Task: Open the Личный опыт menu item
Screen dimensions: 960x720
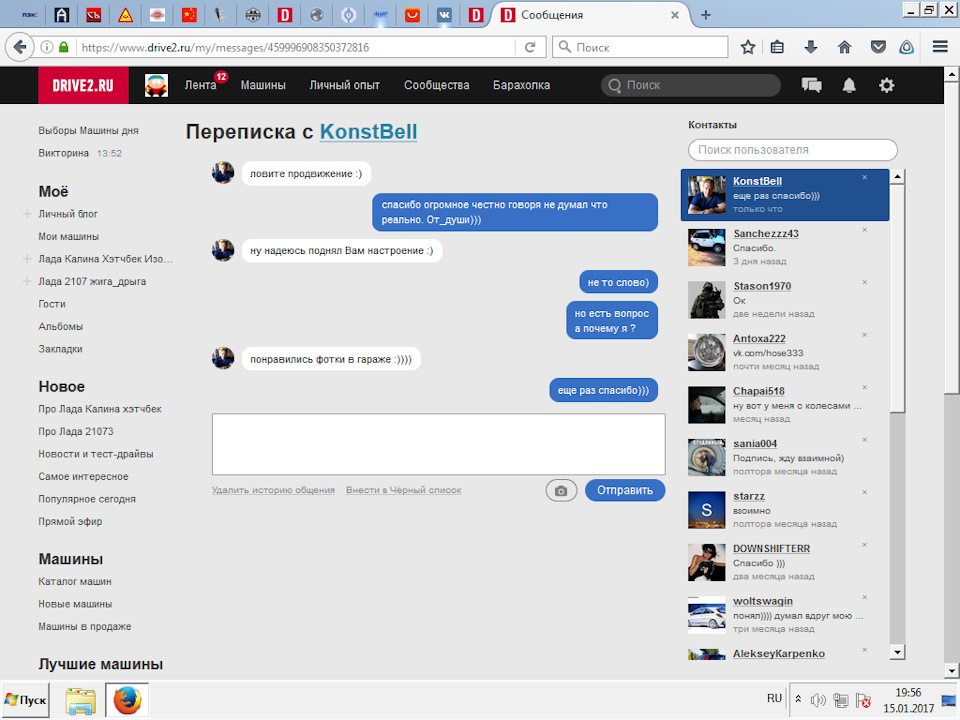Action: coord(344,85)
